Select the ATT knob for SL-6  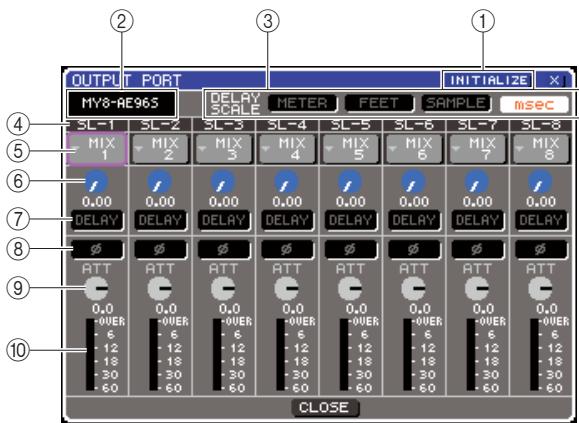tap(414, 288)
